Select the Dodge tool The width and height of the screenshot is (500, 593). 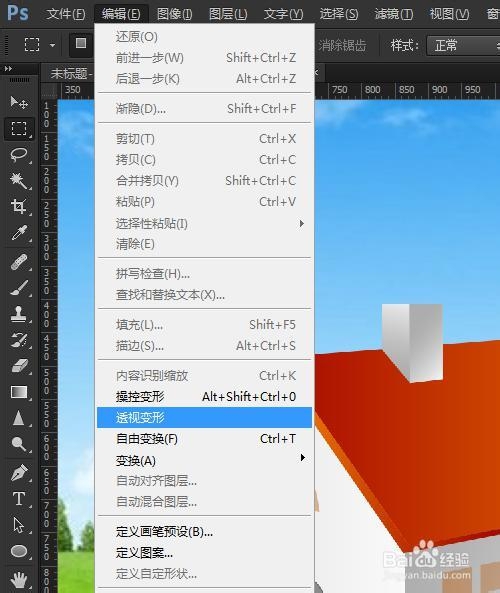[19, 444]
